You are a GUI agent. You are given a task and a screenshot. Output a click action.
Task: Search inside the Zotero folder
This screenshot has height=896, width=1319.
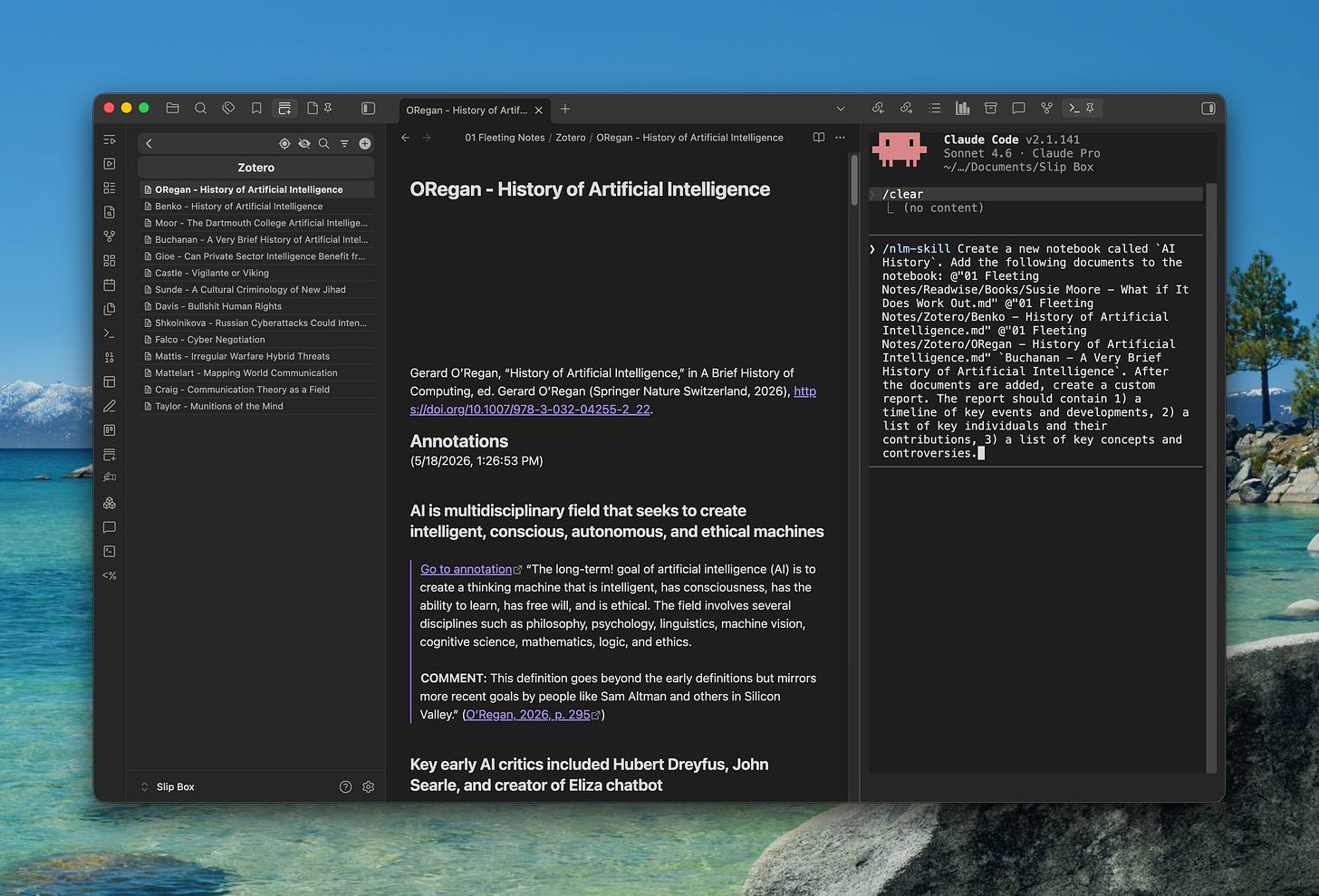324,143
